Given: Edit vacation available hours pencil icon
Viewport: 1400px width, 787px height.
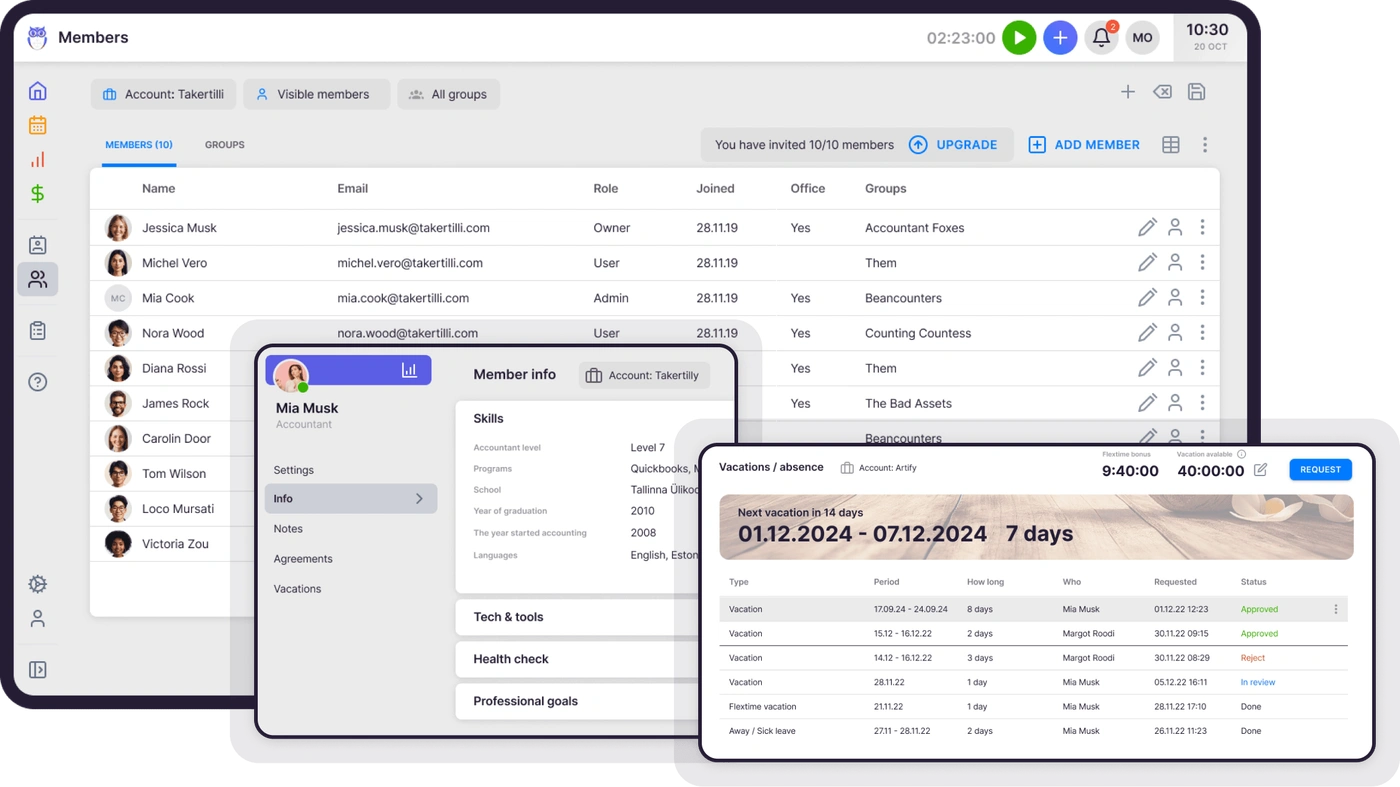Looking at the screenshot, I should (1260, 469).
